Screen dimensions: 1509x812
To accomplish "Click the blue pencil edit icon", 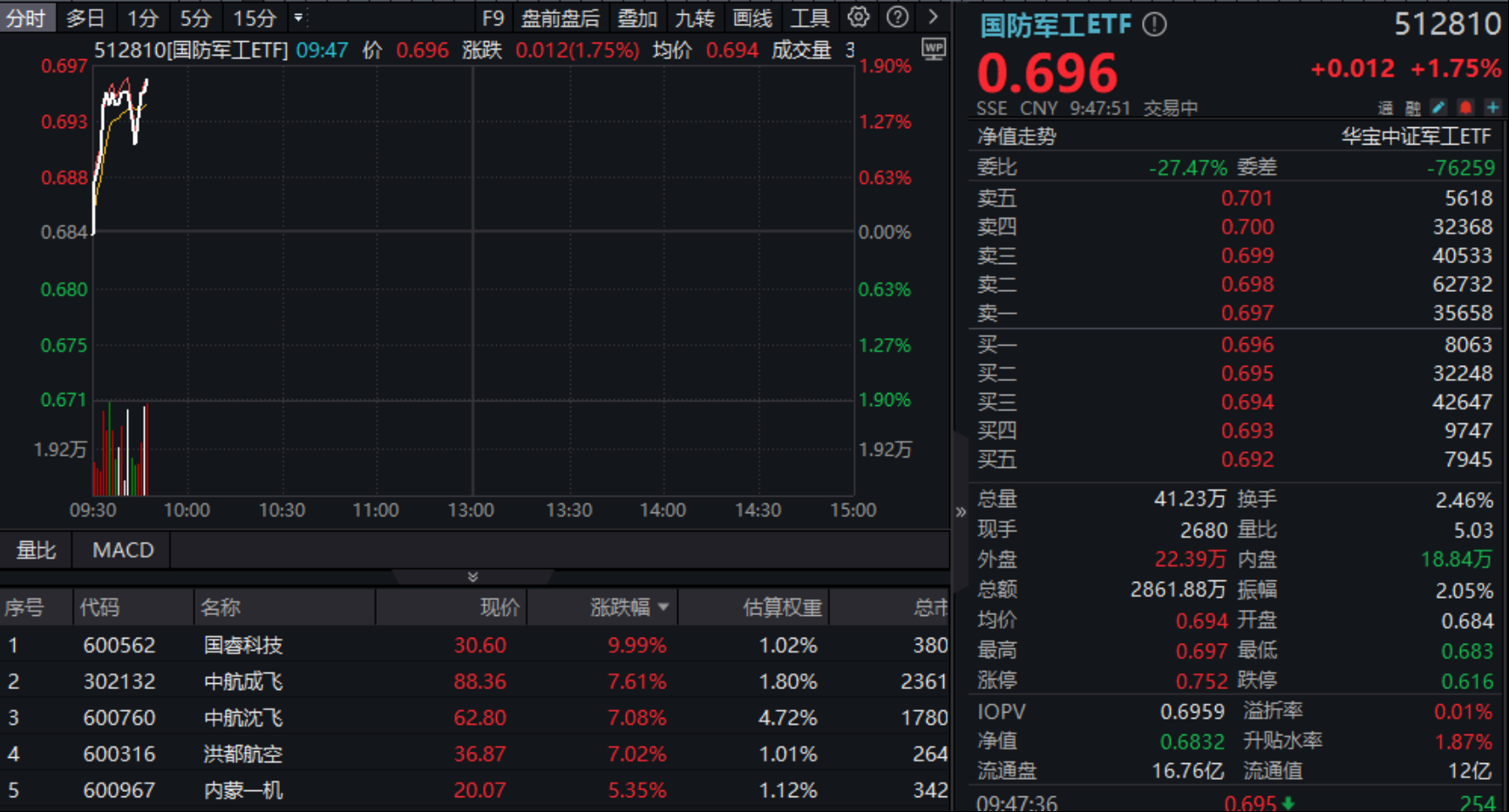I will (1439, 108).
